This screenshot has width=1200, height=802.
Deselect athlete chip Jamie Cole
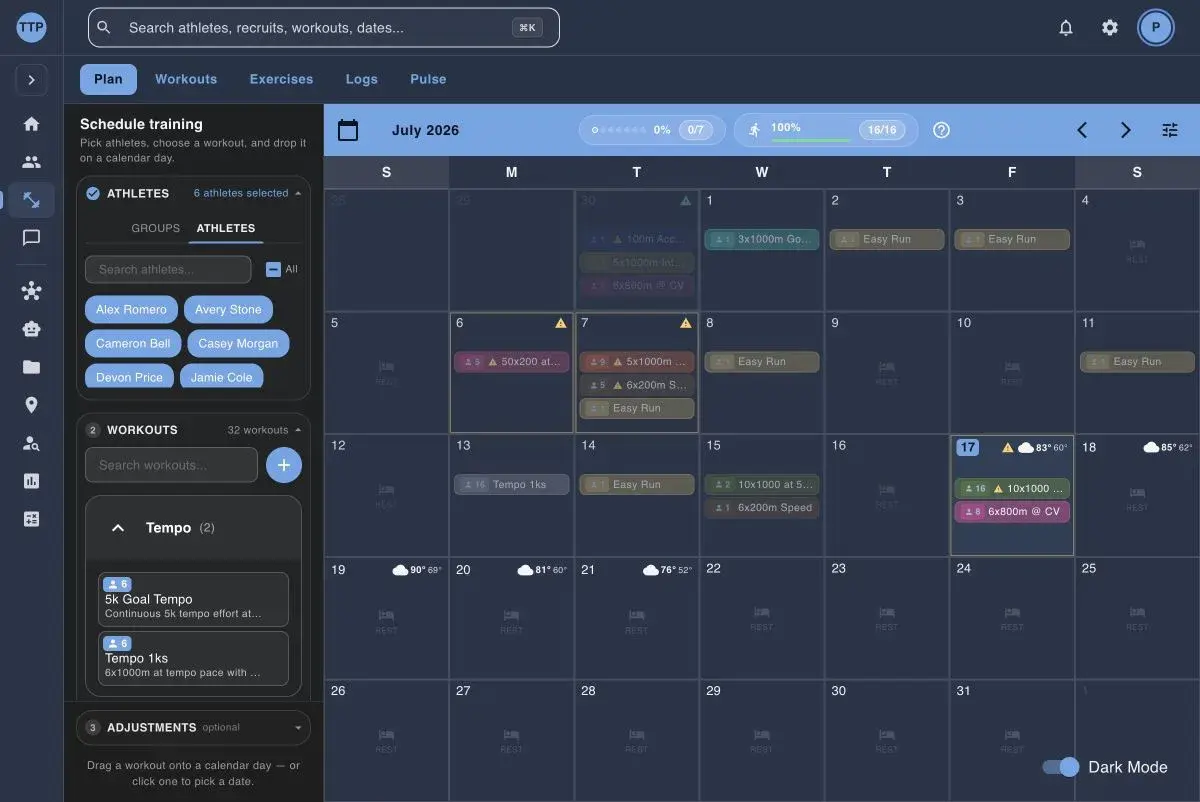click(222, 376)
